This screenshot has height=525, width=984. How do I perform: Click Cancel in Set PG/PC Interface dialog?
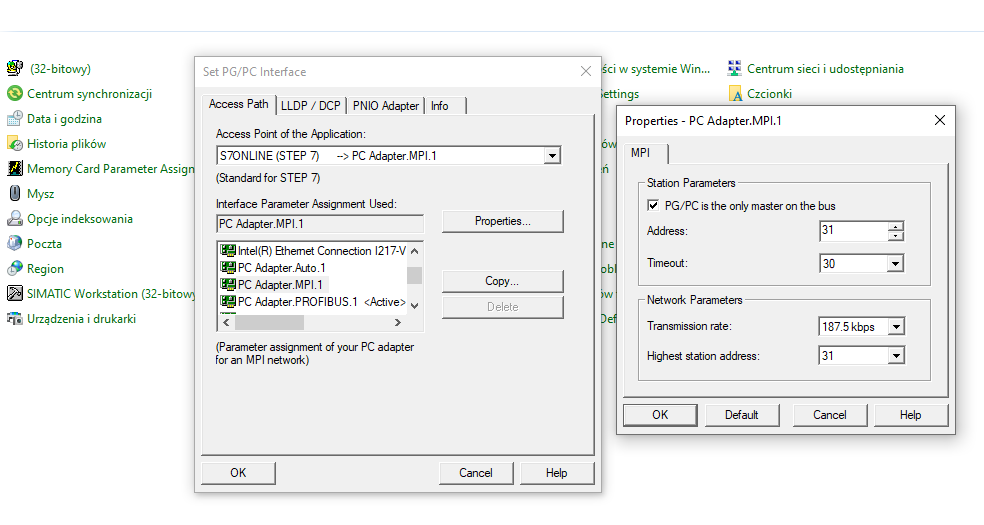[x=476, y=473]
